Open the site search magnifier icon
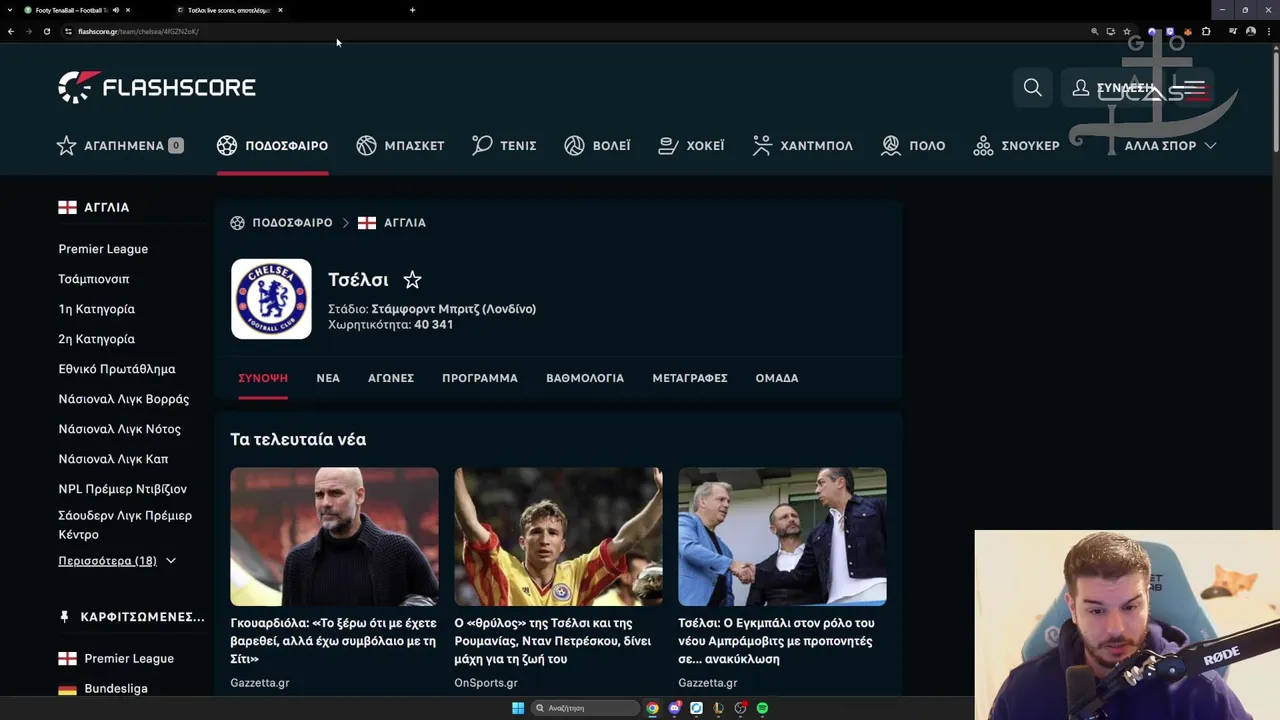This screenshot has height=720, width=1280. pyautogui.click(x=1033, y=88)
